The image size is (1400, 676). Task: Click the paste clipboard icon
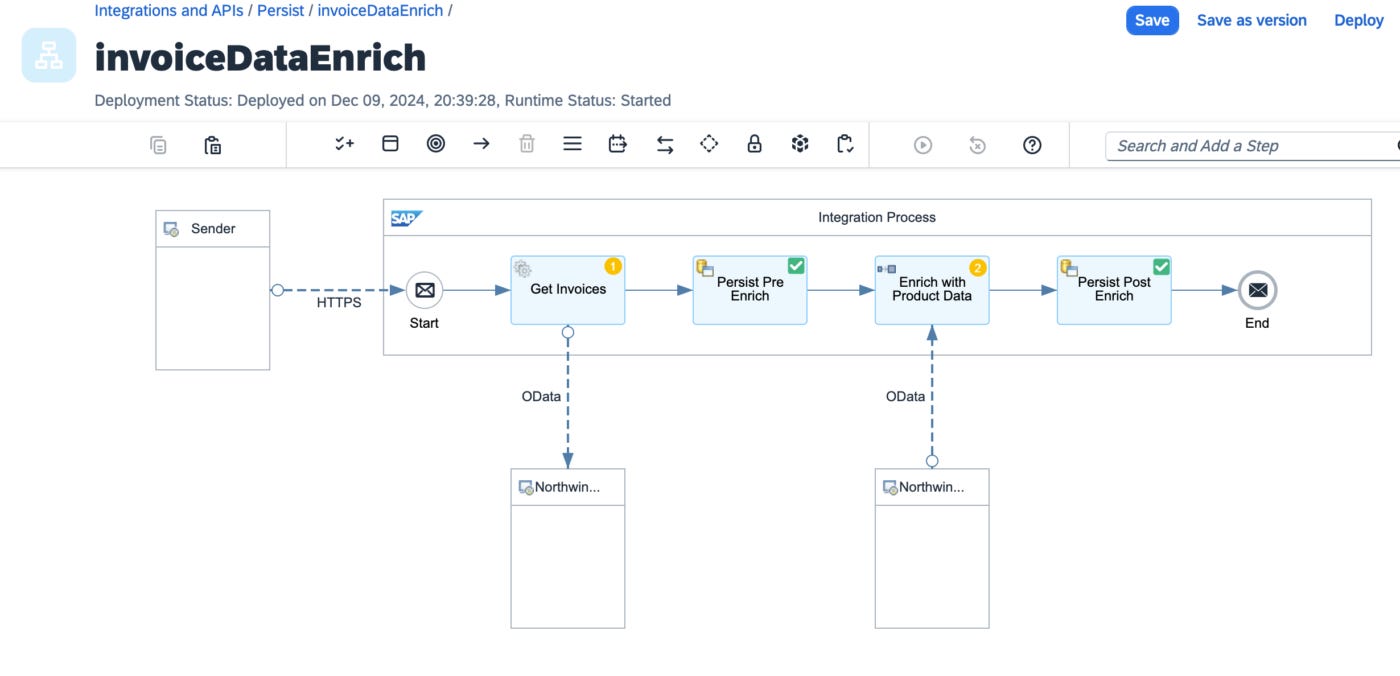(x=212, y=145)
